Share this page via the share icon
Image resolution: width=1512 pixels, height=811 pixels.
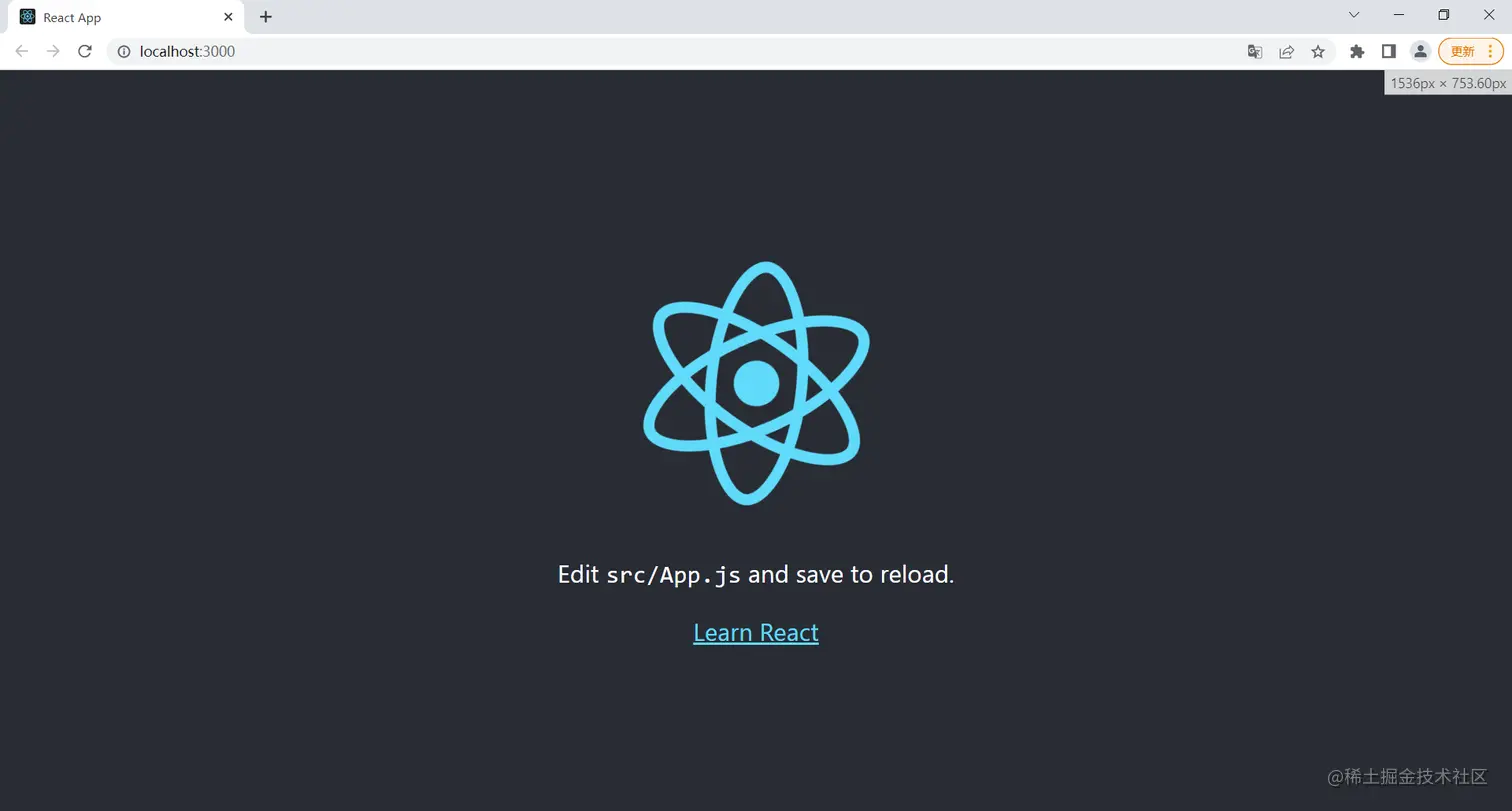pos(1287,51)
